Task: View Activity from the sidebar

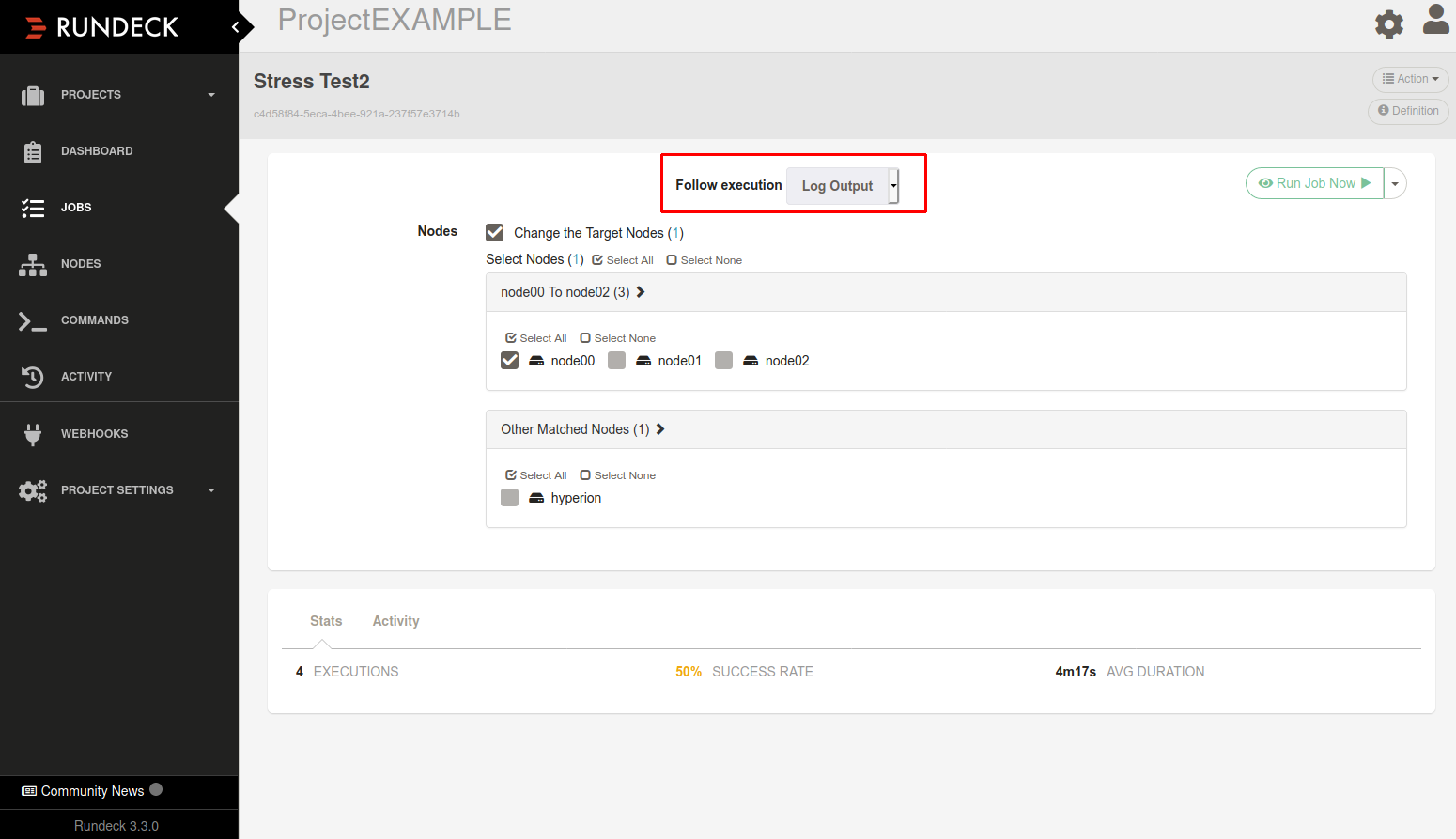Action: (x=86, y=377)
